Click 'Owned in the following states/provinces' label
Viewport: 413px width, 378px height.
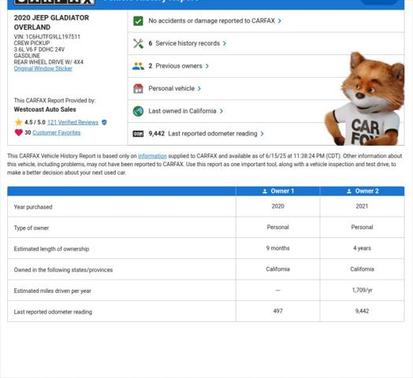(x=63, y=270)
